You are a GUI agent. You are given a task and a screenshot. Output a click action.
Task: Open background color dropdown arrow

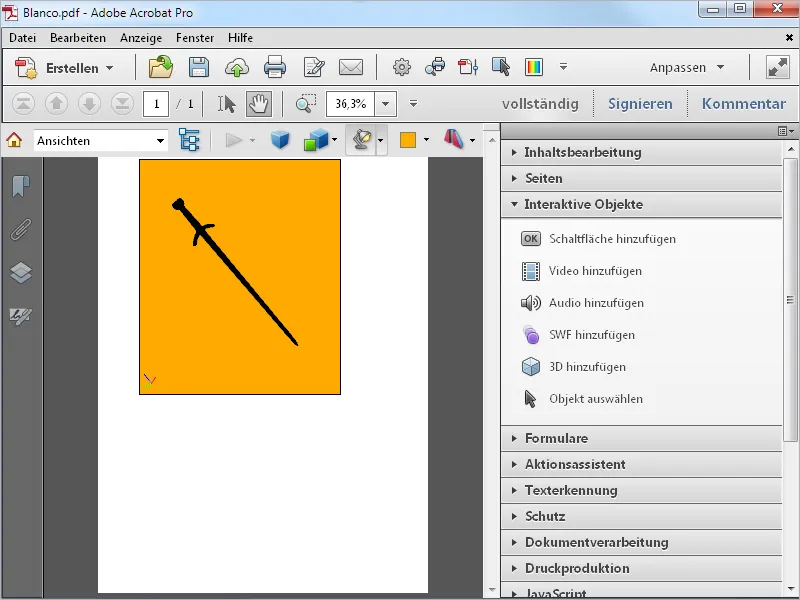point(426,140)
